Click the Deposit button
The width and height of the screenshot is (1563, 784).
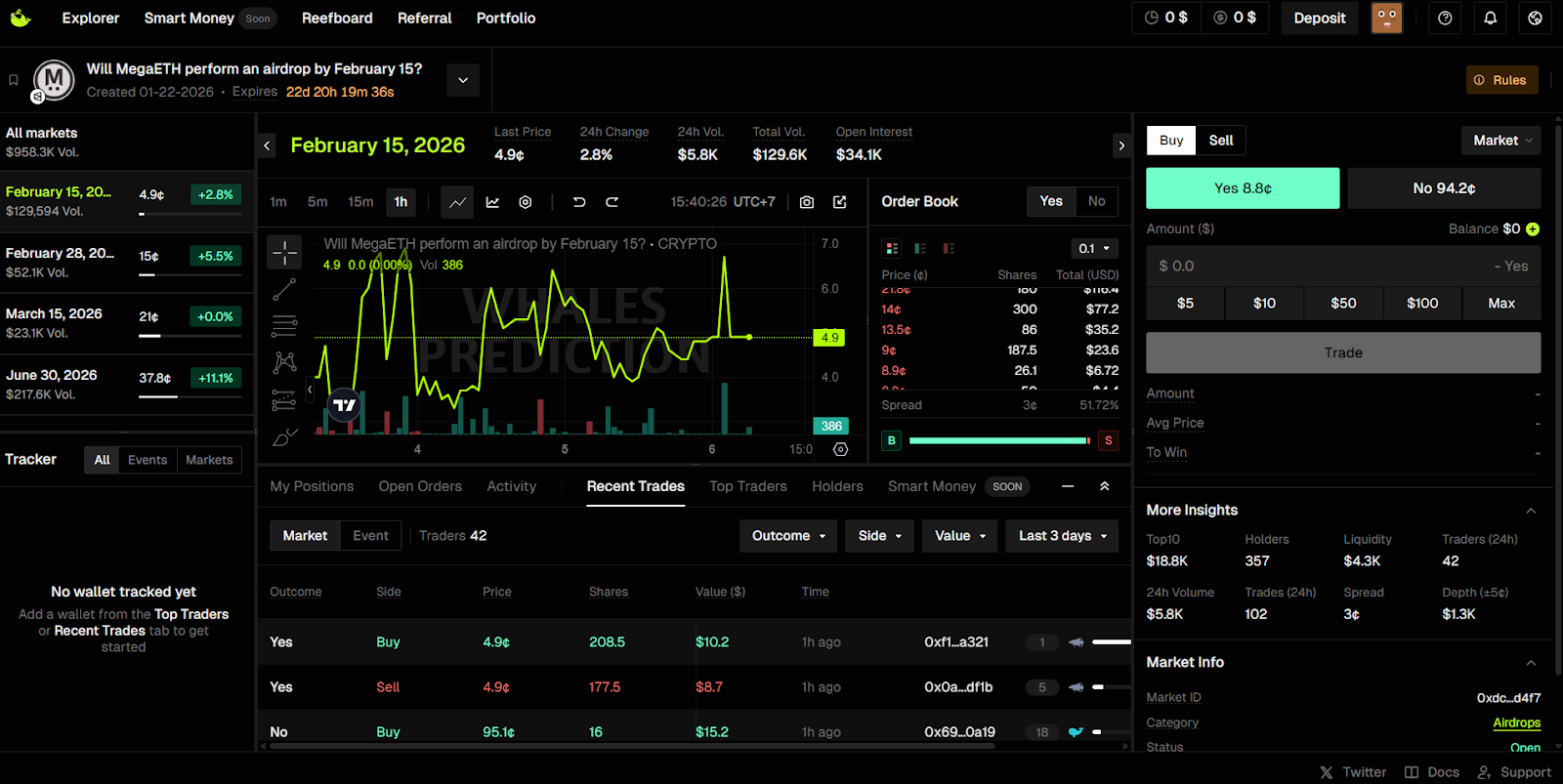[1320, 18]
